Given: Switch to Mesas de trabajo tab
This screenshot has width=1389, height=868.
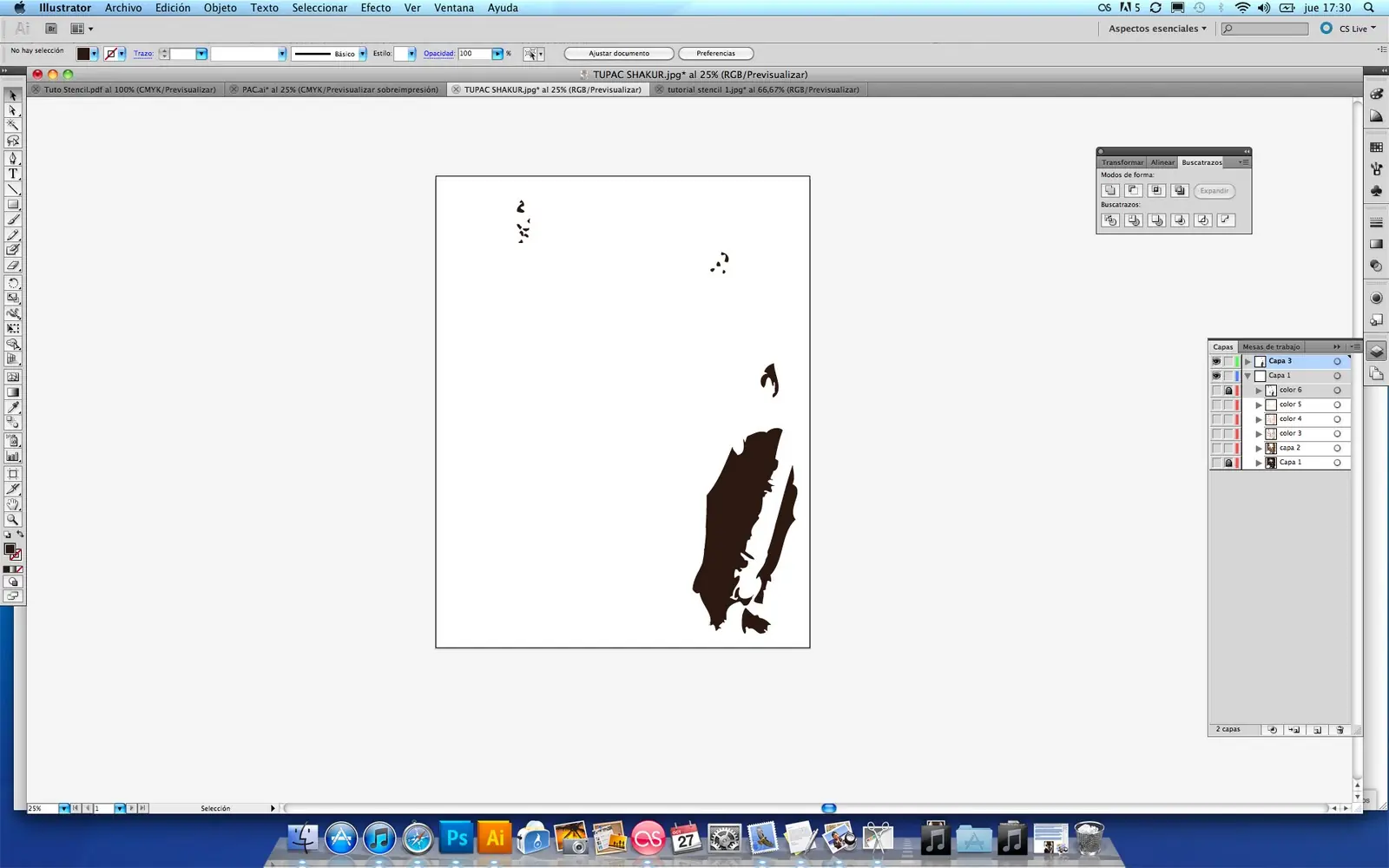Looking at the screenshot, I should pyautogui.click(x=1271, y=346).
